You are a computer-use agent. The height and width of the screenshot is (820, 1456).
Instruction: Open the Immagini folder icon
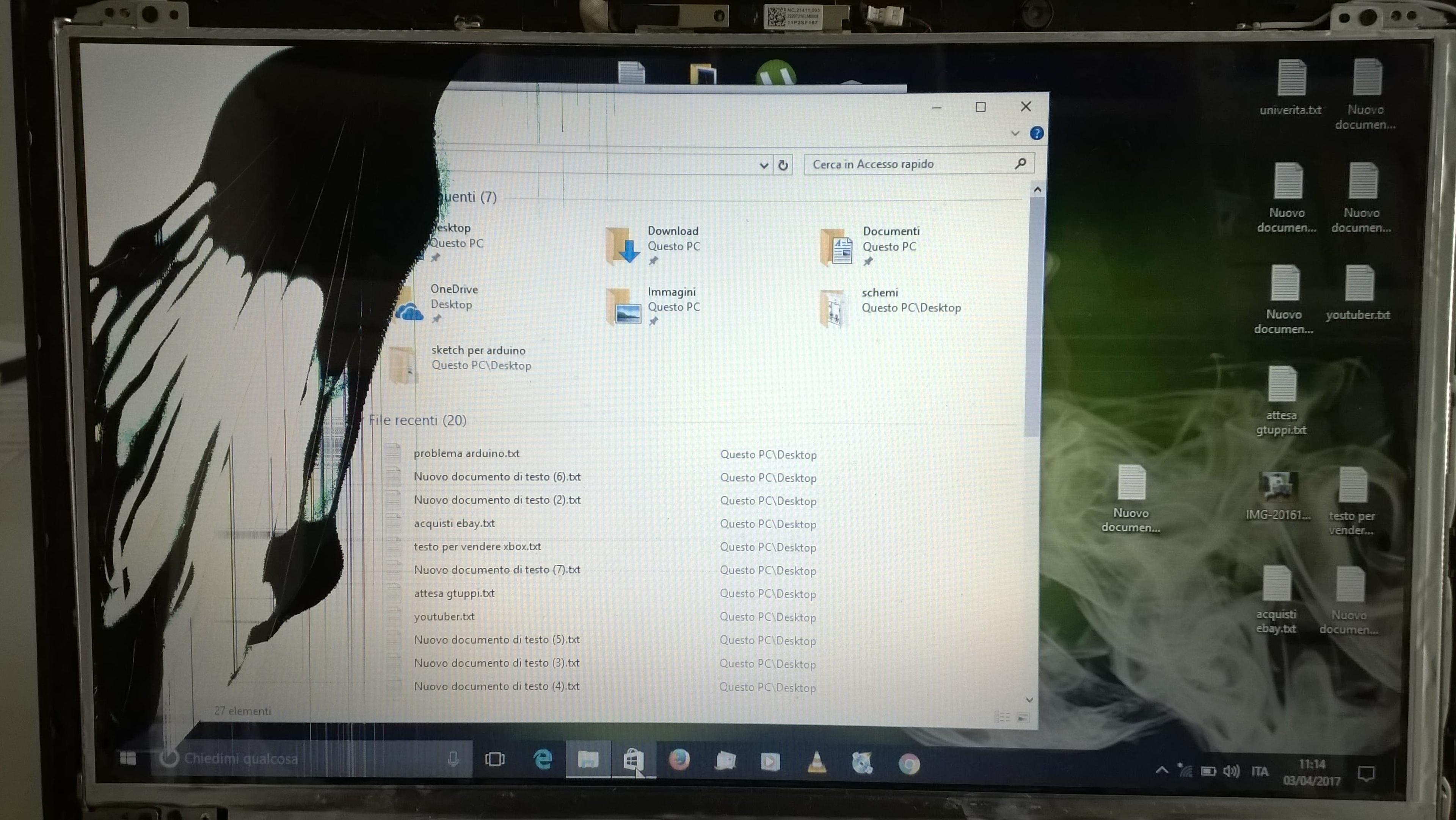(623, 306)
